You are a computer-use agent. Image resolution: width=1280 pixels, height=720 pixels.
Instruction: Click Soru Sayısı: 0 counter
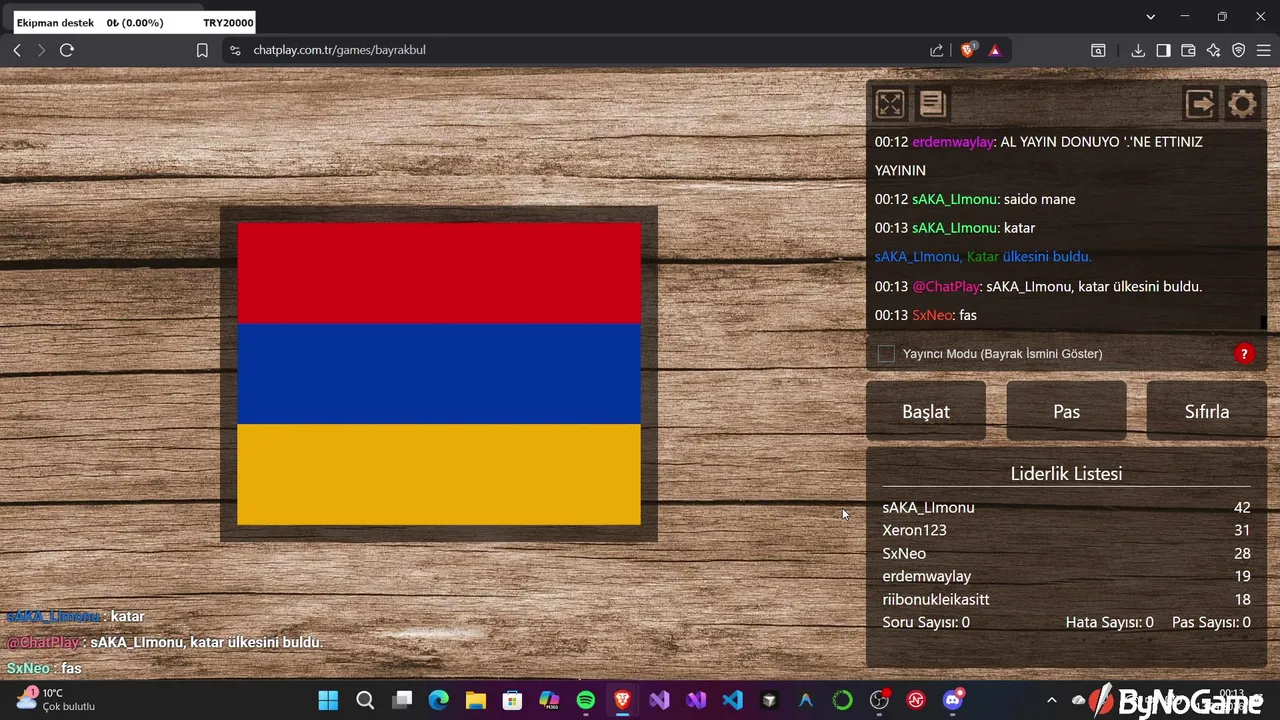(x=926, y=622)
